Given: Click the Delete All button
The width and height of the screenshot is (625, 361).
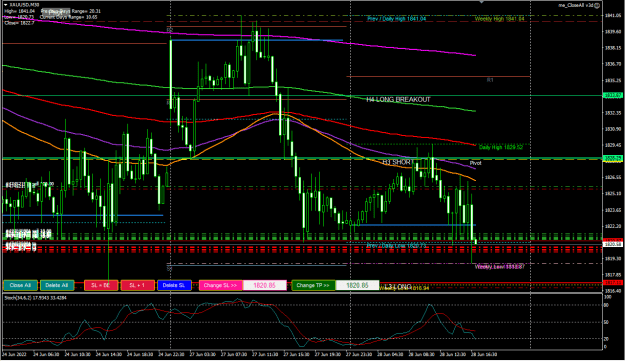Looking at the screenshot, I should pyautogui.click(x=57, y=285).
